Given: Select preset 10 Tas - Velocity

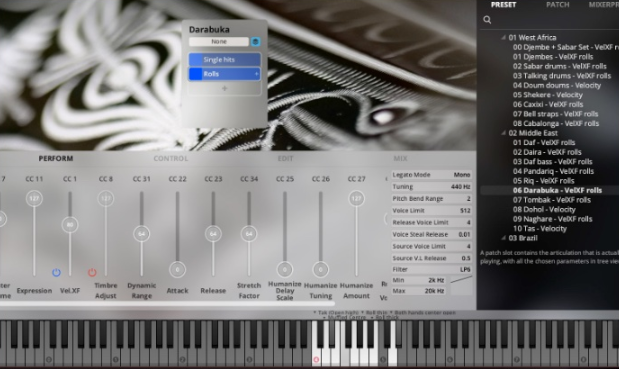Looking at the screenshot, I should [x=540, y=229].
